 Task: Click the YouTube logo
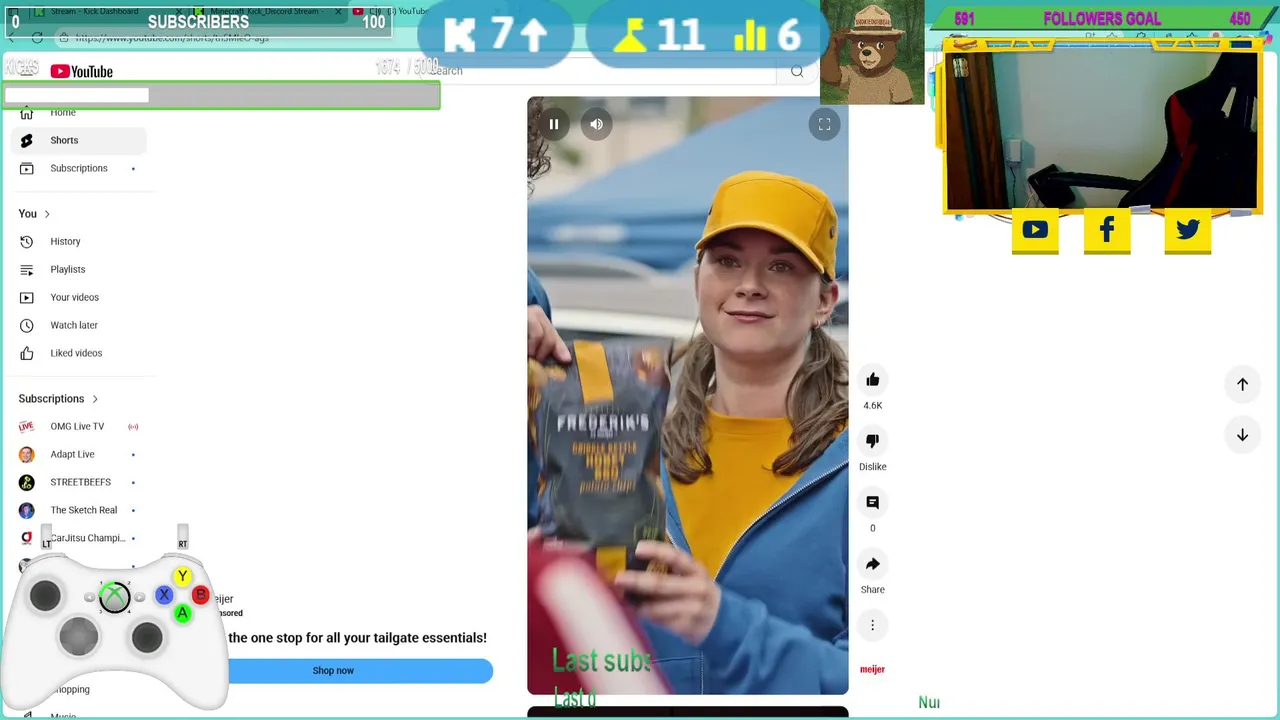(81, 72)
